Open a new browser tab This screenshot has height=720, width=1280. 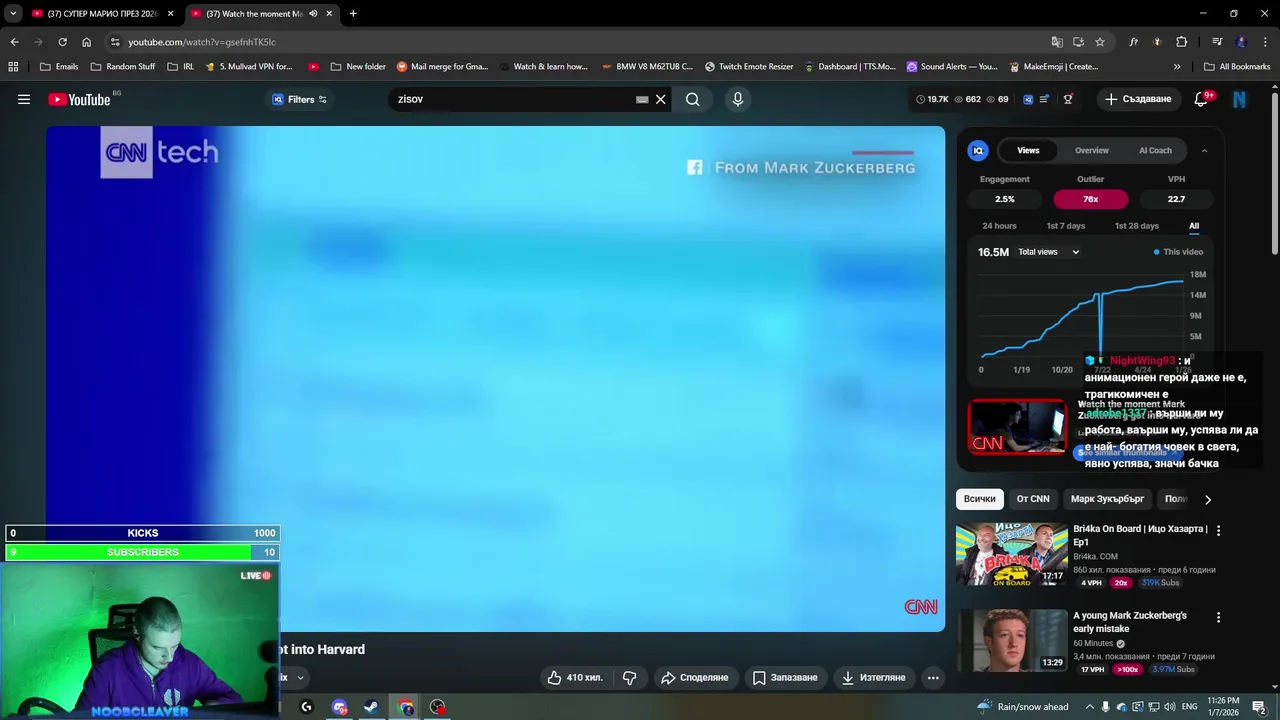pyautogui.click(x=353, y=13)
